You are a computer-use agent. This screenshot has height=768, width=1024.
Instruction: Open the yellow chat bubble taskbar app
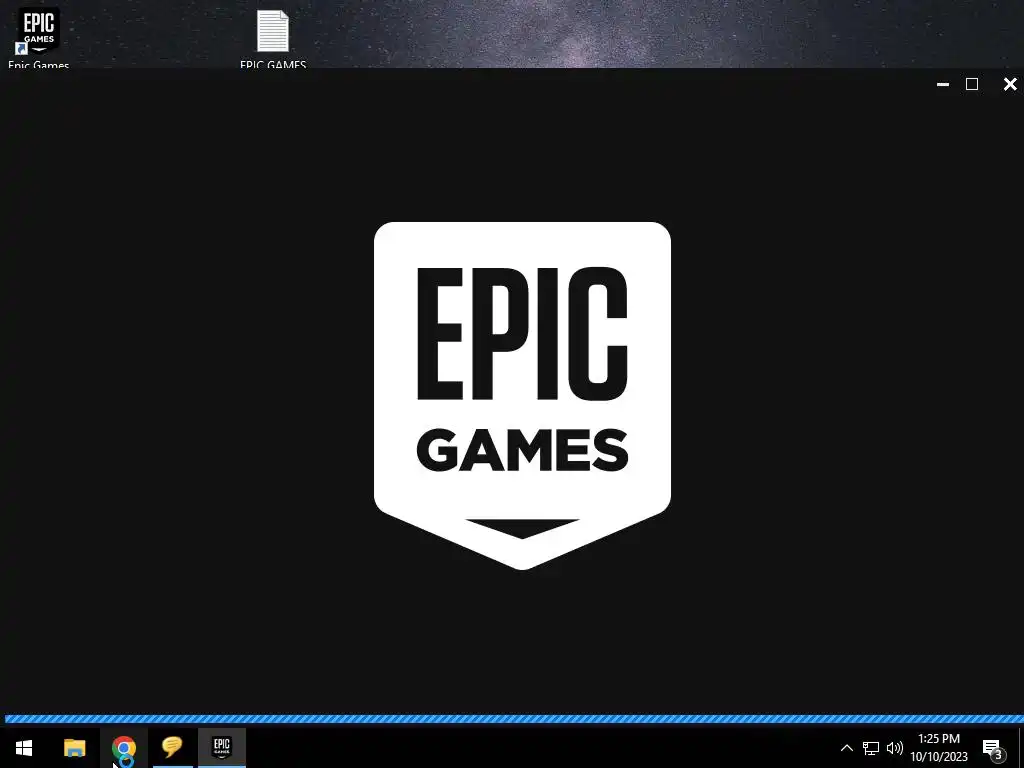[172, 748]
